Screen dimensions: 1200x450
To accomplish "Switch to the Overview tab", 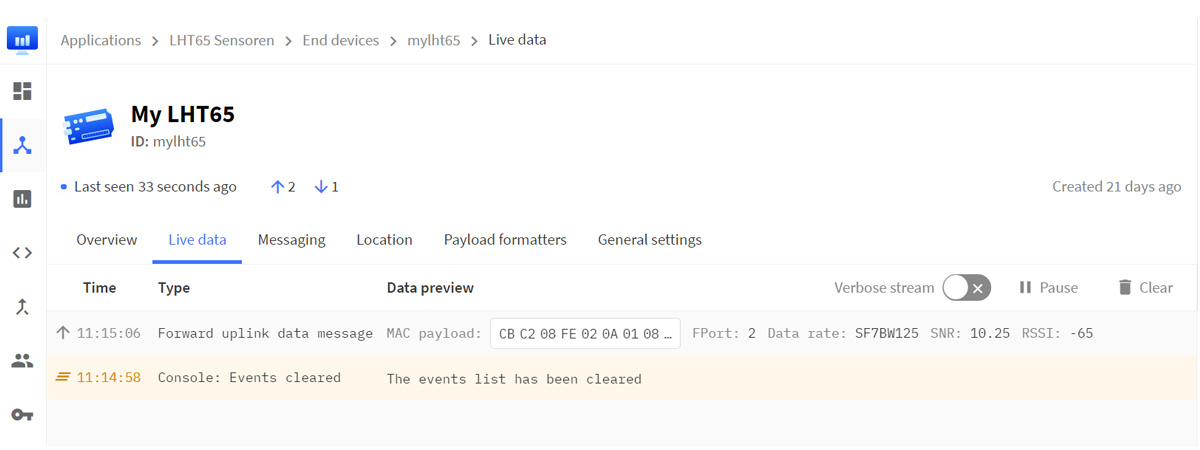I will (x=107, y=240).
